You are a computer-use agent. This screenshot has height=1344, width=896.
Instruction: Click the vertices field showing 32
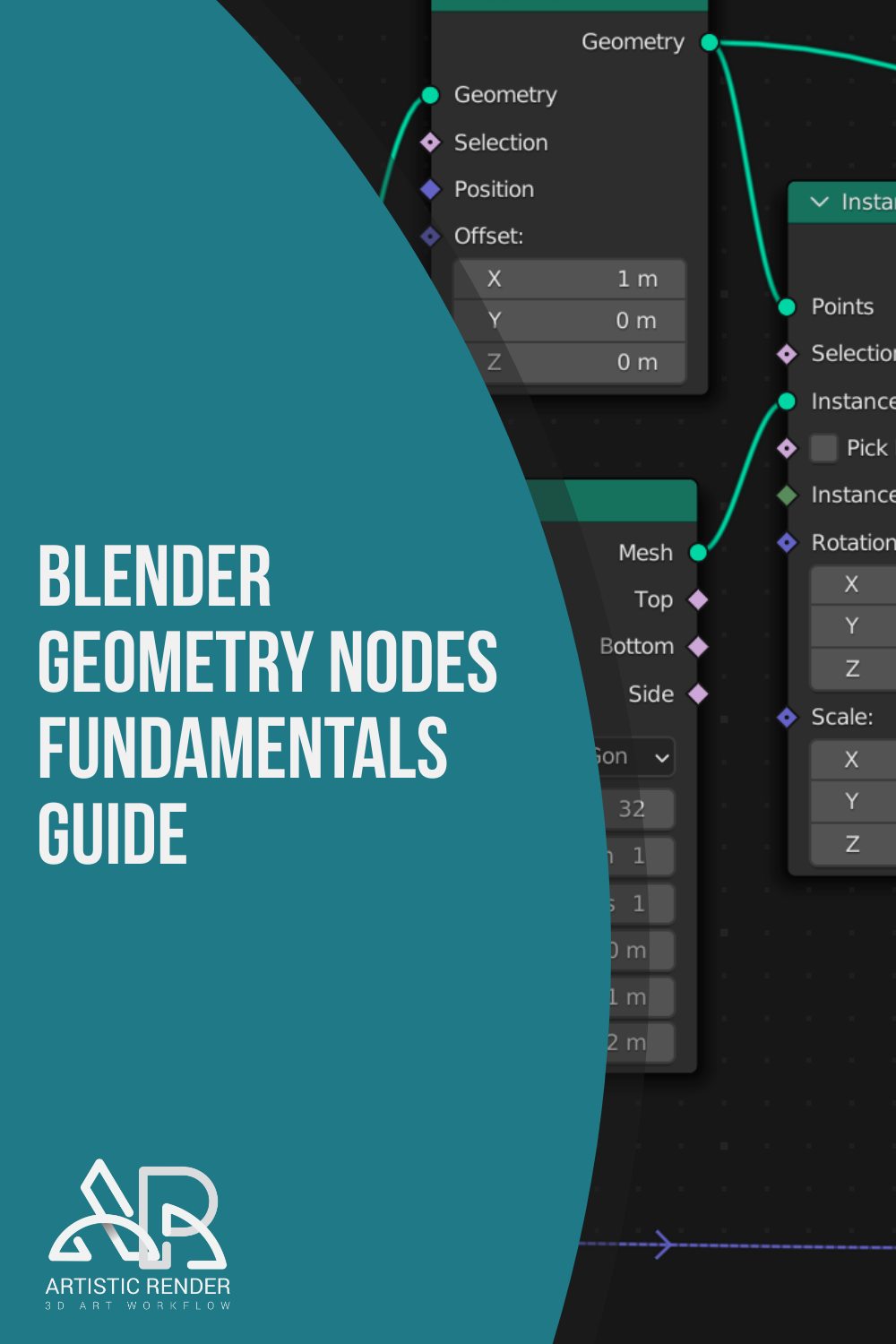638,809
